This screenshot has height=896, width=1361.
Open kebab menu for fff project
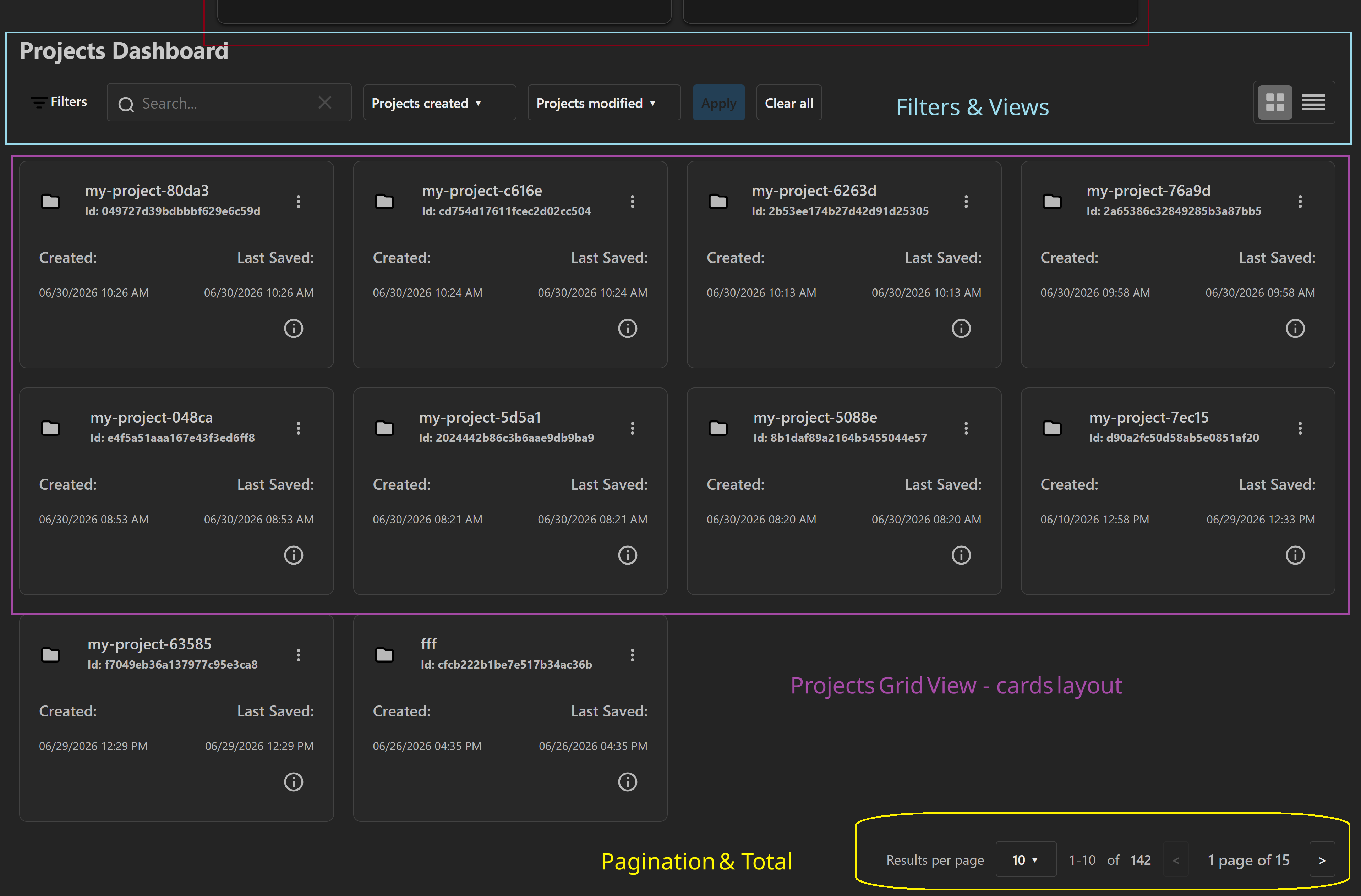[x=633, y=655]
